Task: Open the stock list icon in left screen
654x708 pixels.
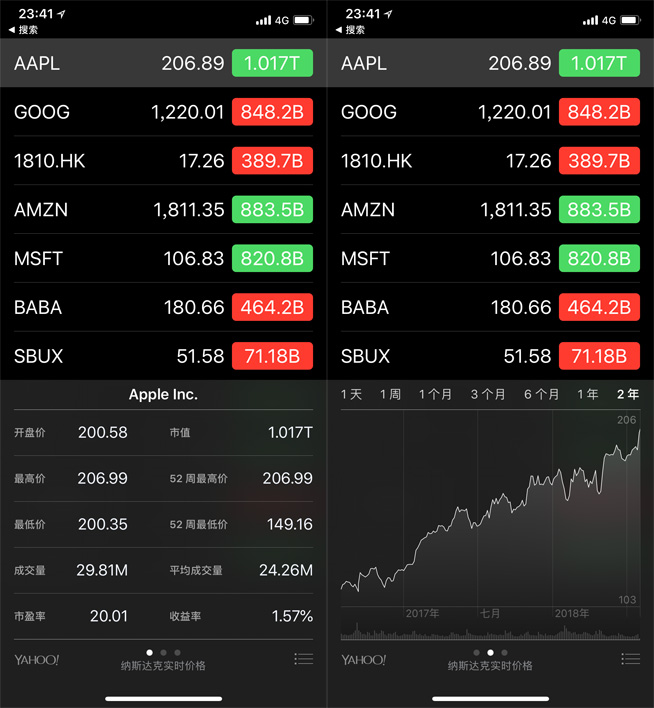Action: point(303,659)
